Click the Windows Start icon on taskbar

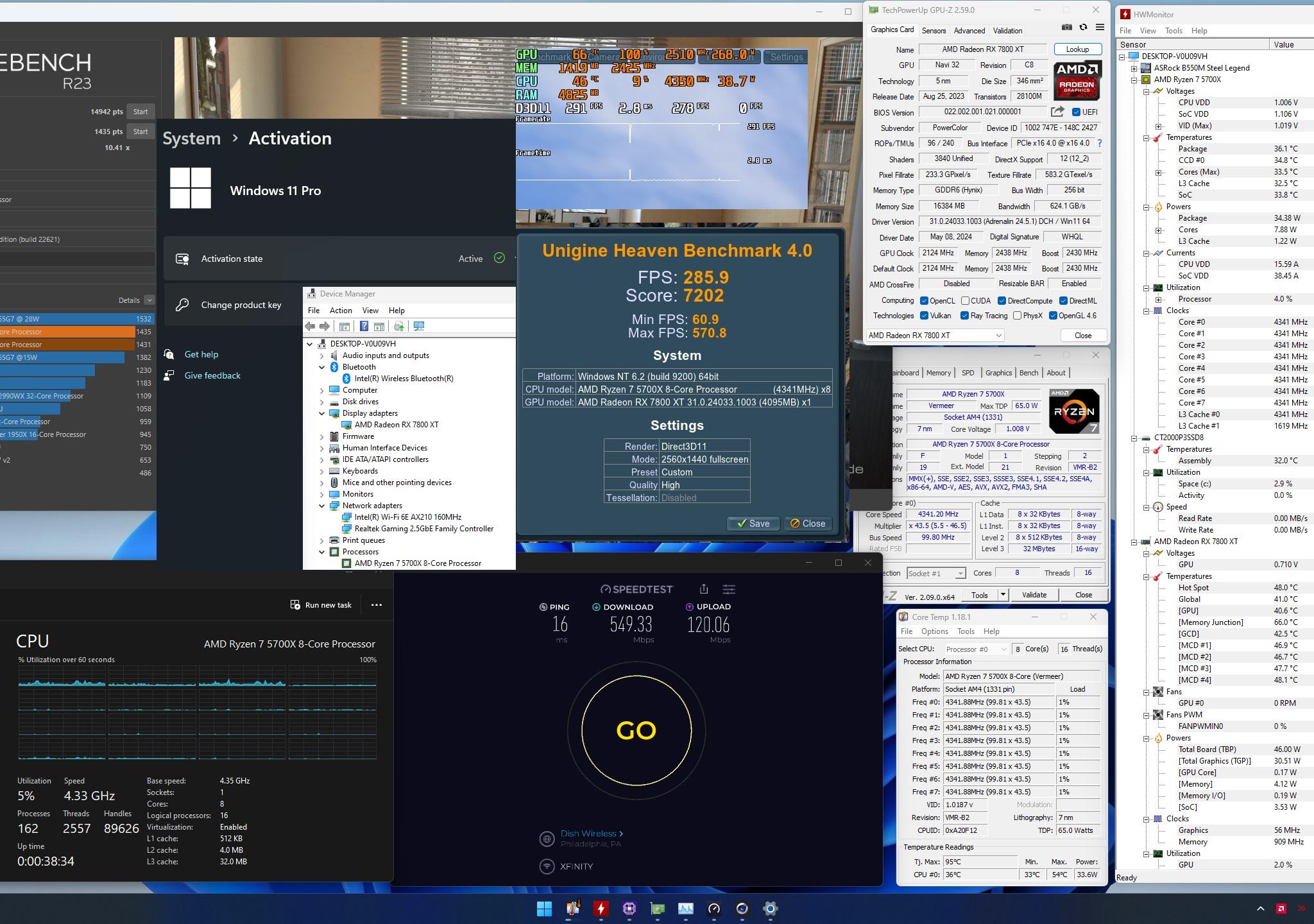[544, 909]
